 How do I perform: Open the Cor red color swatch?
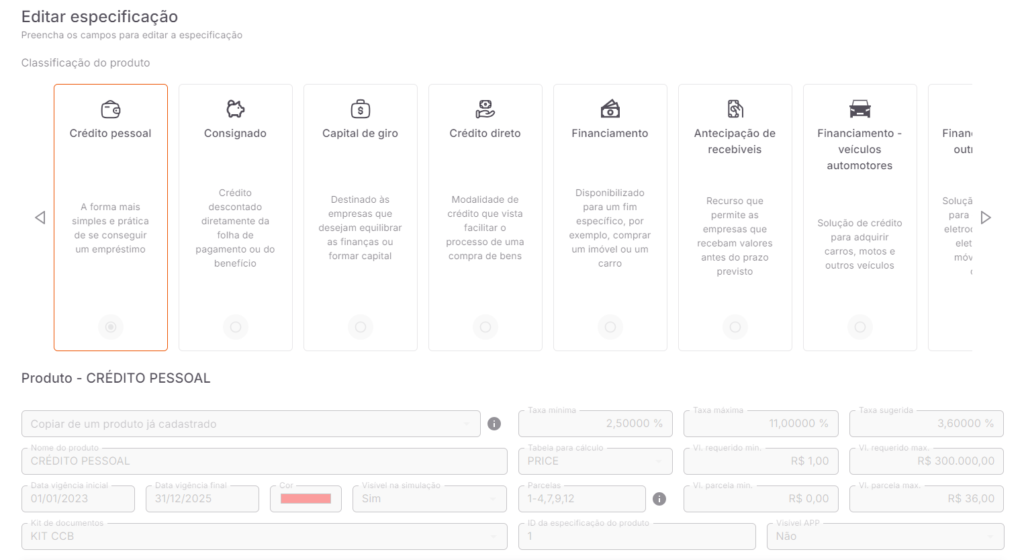coord(306,499)
